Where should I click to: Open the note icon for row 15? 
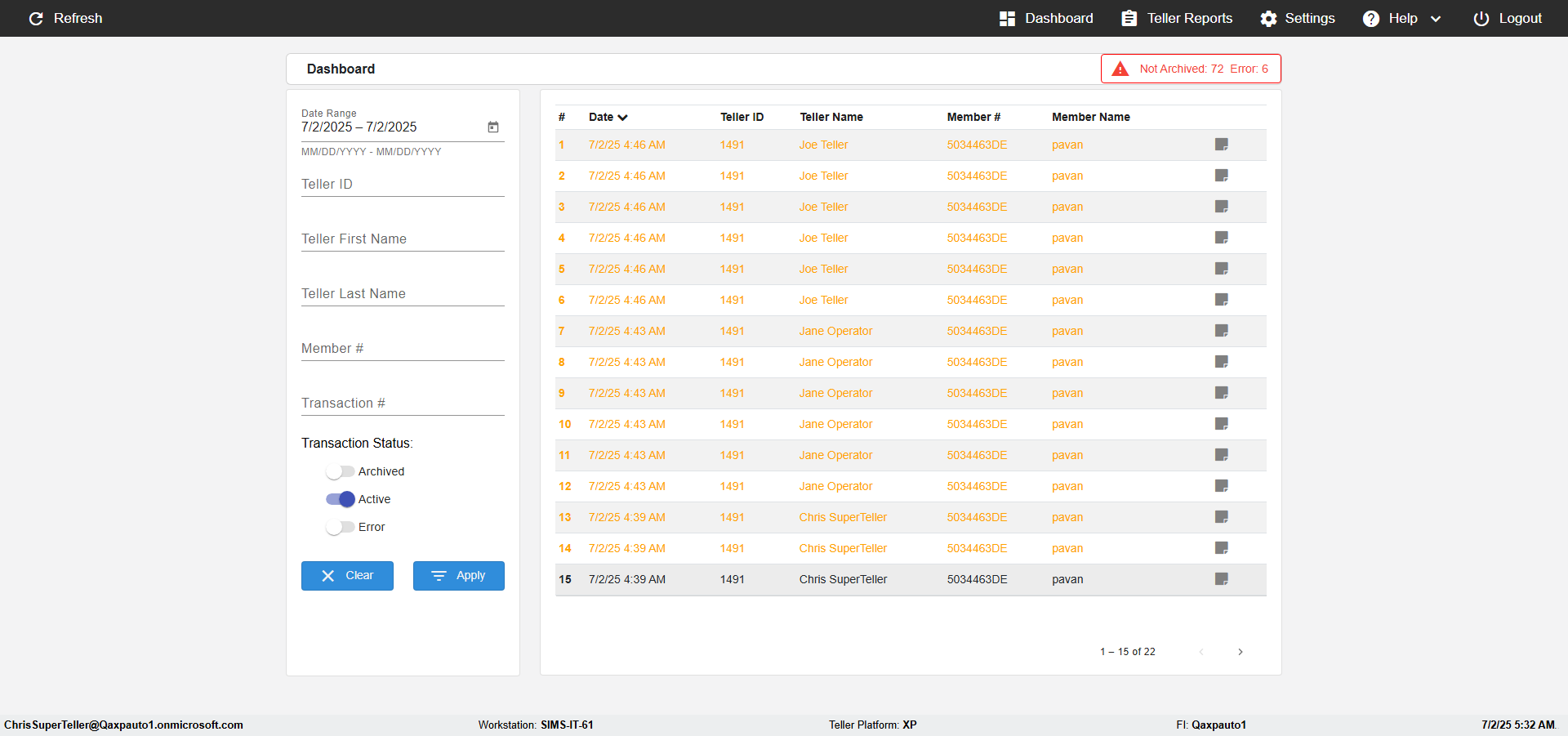[1222, 579]
